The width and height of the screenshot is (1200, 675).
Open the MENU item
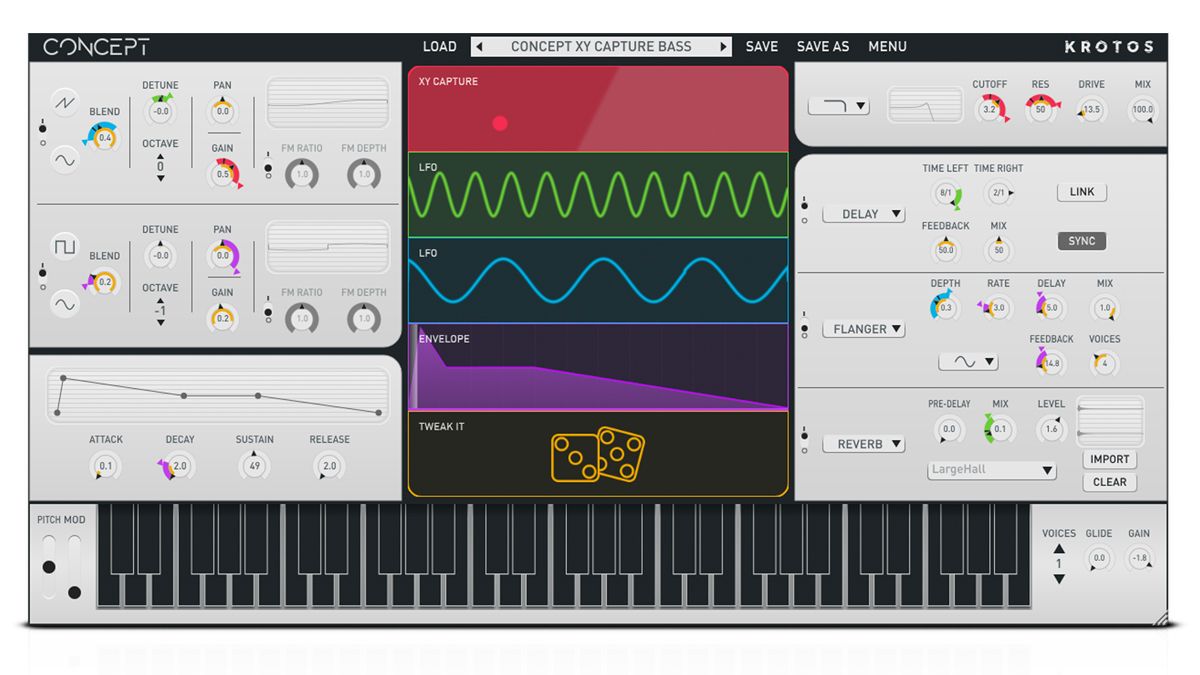point(887,47)
